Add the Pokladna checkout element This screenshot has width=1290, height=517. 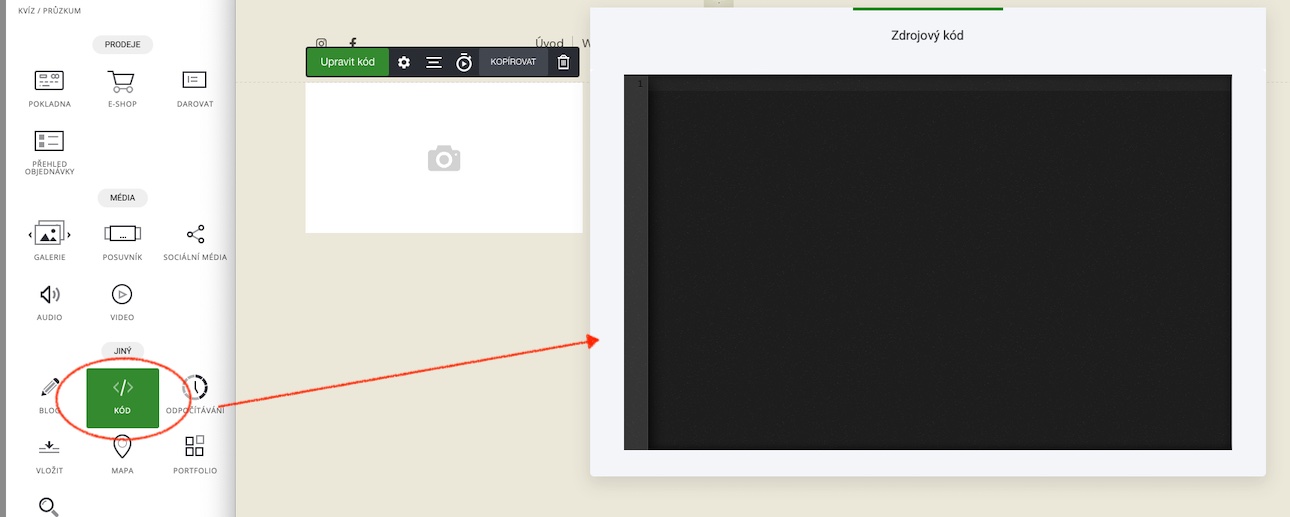coord(49,89)
